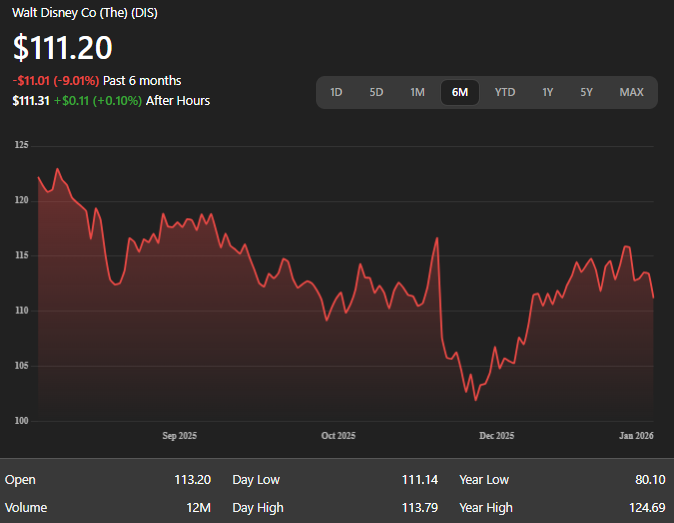Click the Past 6 months label
674x523 pixels.
click(x=142, y=81)
